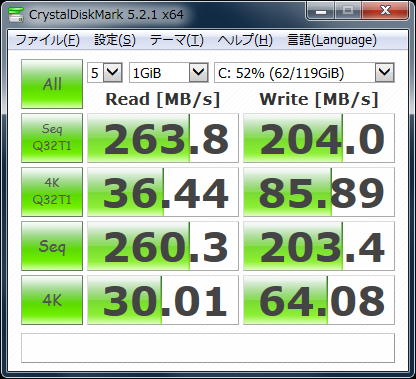
Task: Select the Seq Q32T1 write value 204.0
Action: pos(319,138)
